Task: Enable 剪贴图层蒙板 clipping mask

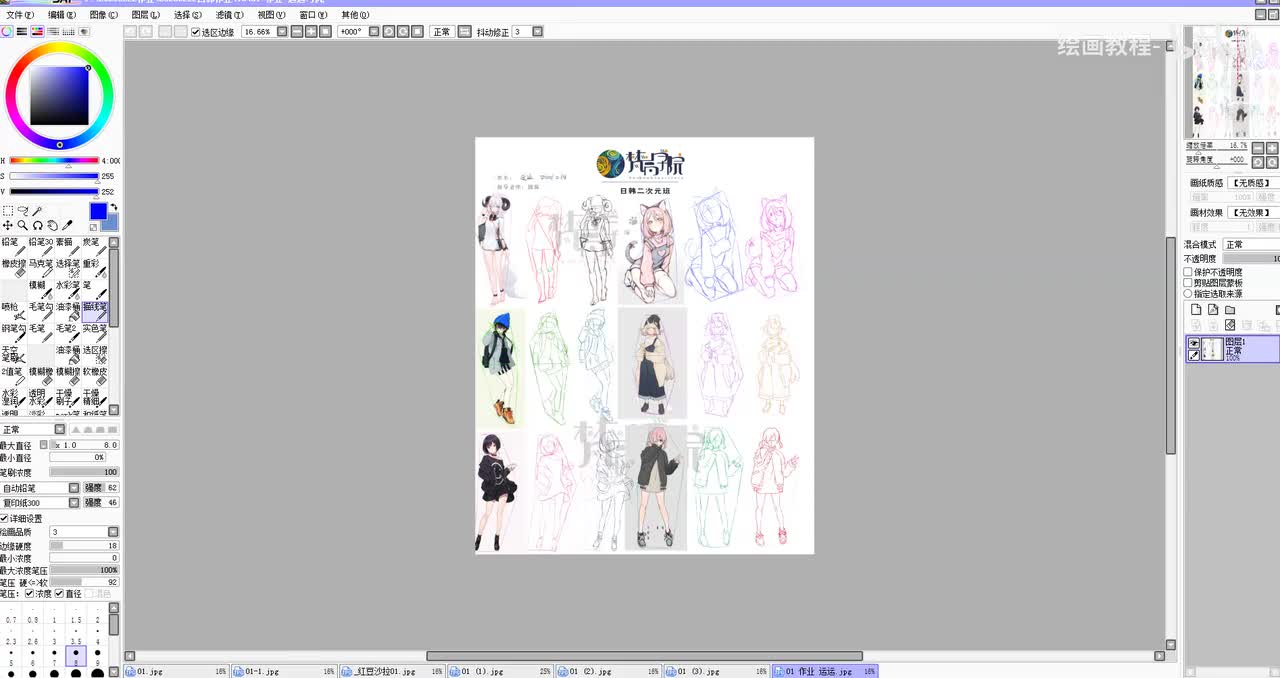Action: click(1187, 283)
